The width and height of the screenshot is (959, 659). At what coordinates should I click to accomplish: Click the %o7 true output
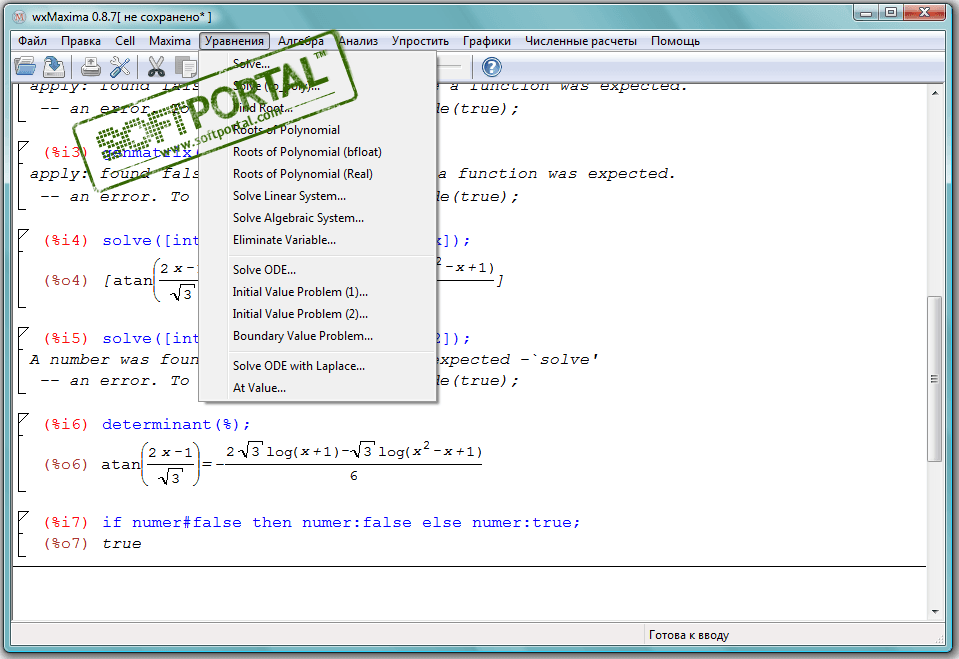(x=122, y=544)
